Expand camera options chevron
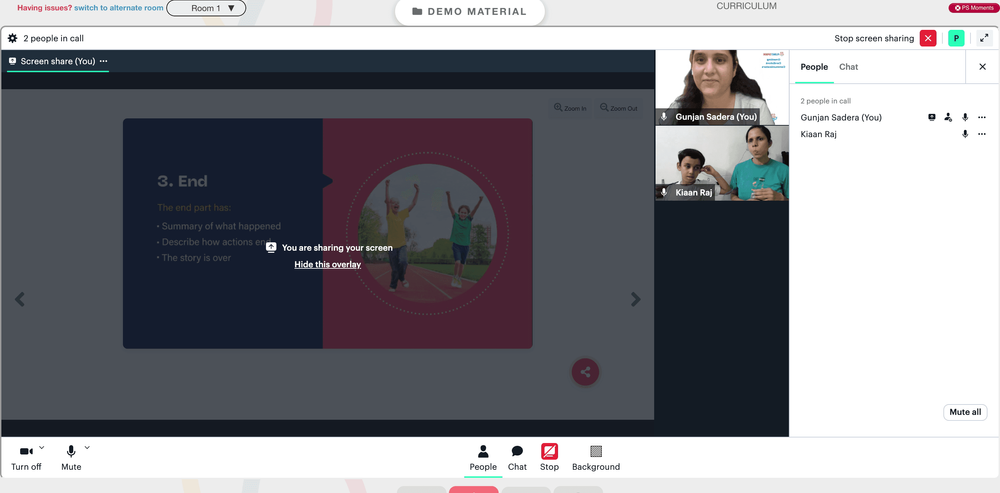The image size is (1000, 493). click(42, 448)
